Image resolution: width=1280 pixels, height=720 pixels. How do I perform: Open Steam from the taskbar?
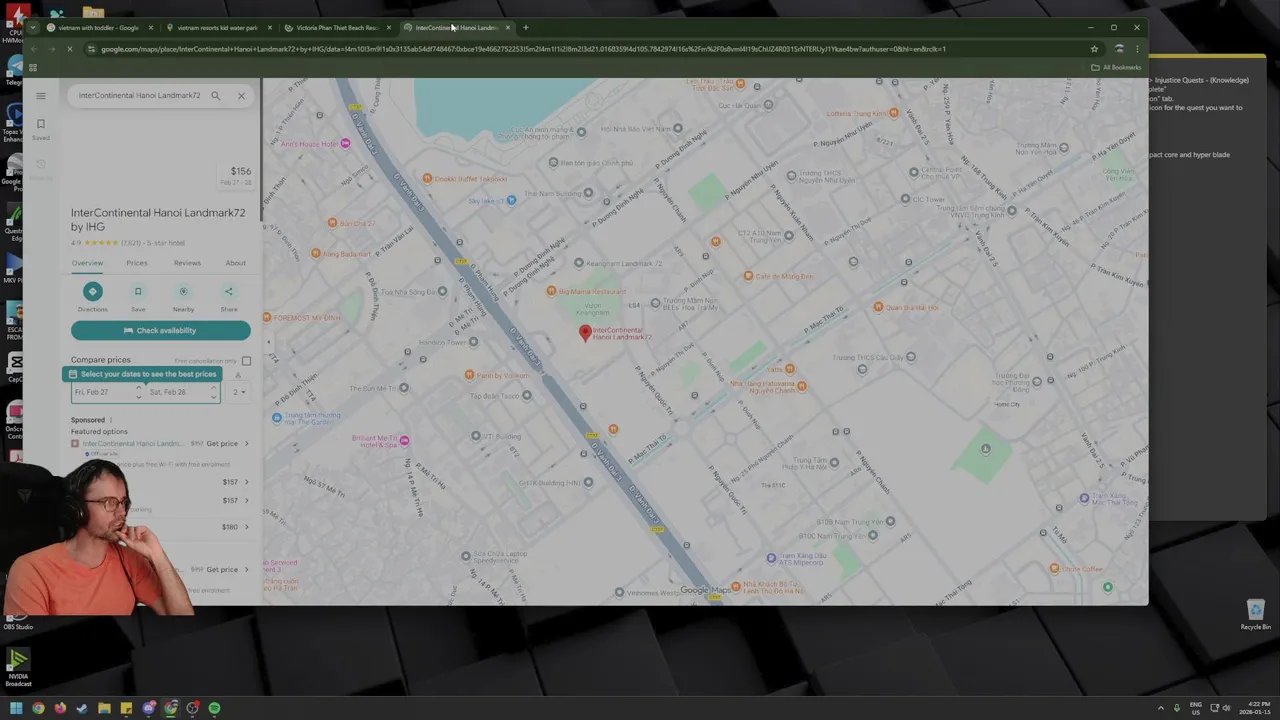(82, 708)
